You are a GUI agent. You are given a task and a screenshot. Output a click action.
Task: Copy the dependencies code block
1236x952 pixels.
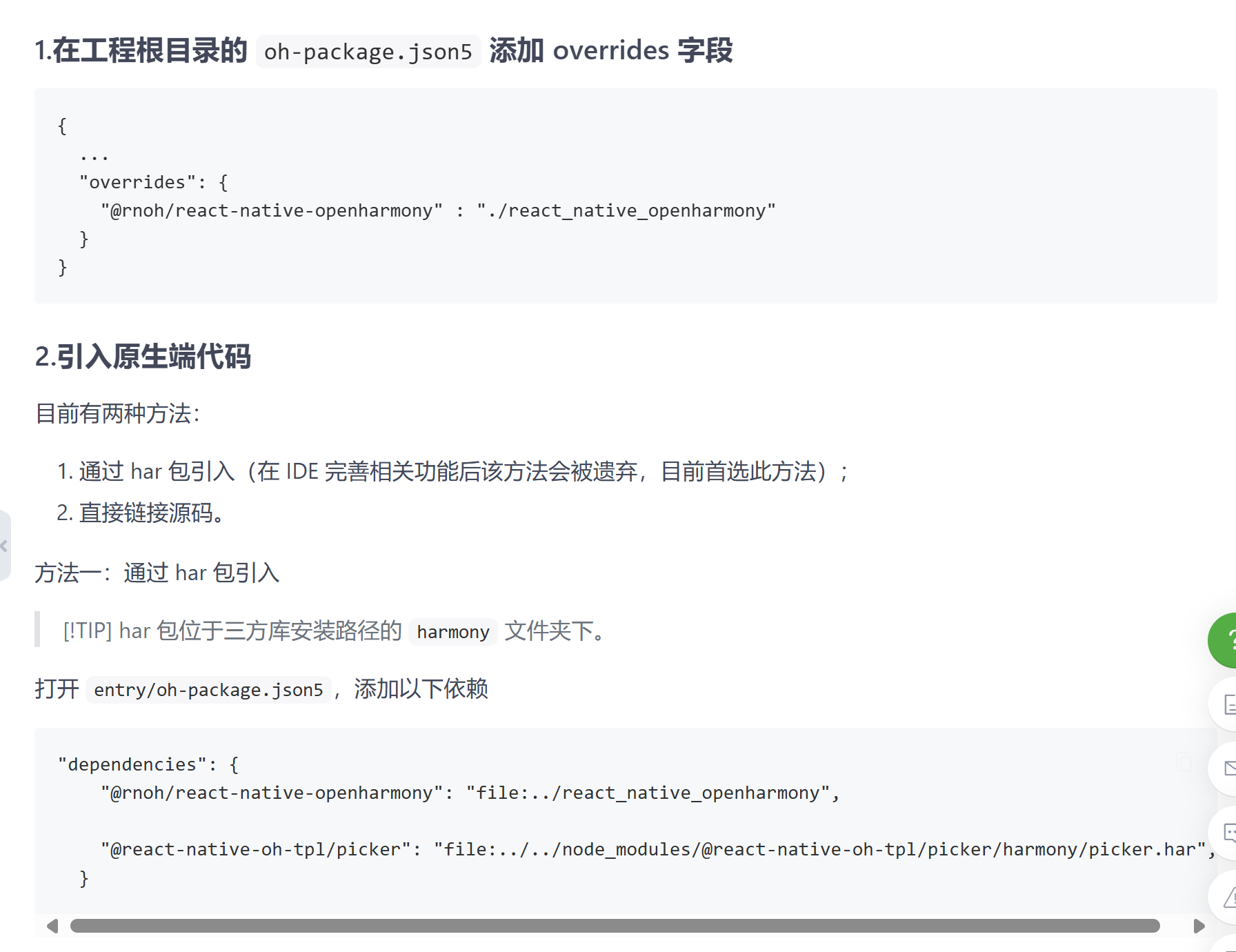click(1184, 762)
